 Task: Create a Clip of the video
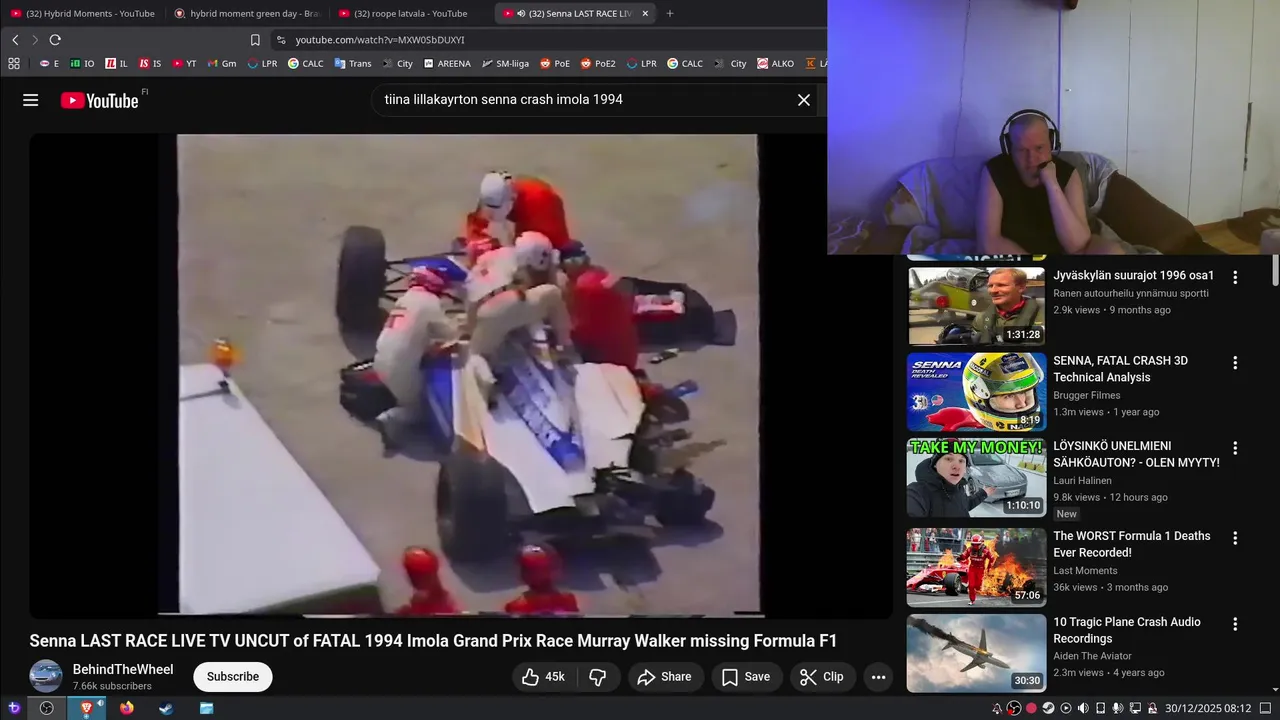[822, 677]
